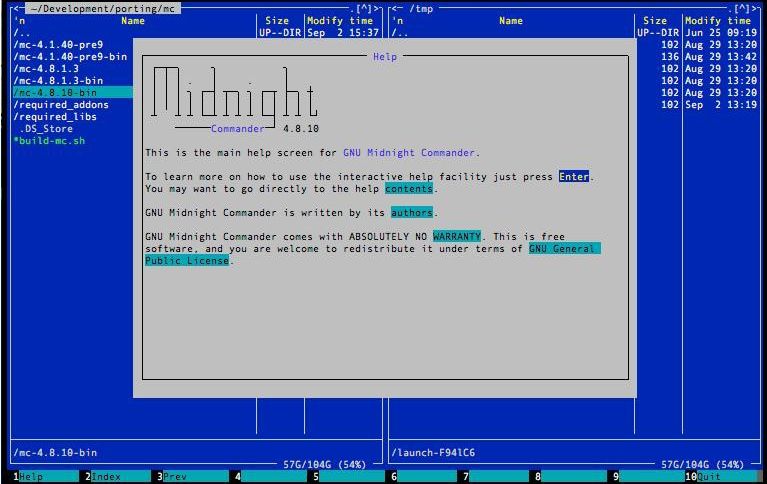The width and height of the screenshot is (767, 484).
Task: Click the Aug 29 13:42 modify time
Action: pyautogui.click(x=721, y=57)
